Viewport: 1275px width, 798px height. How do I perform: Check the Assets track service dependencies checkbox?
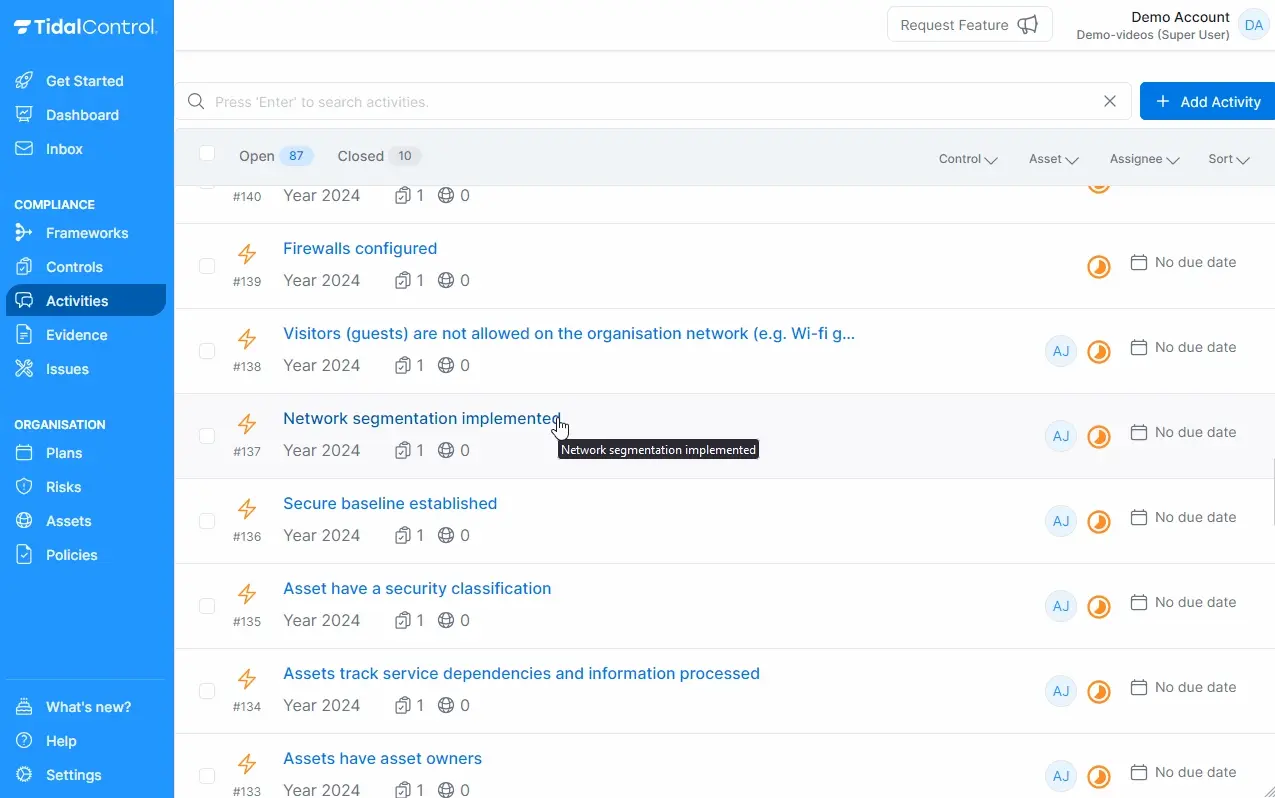[207, 691]
